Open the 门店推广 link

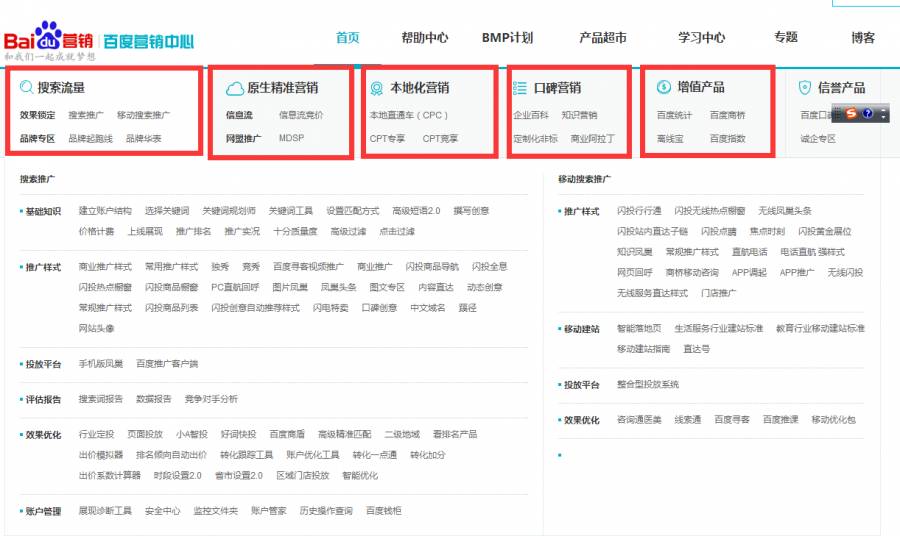click(718, 293)
